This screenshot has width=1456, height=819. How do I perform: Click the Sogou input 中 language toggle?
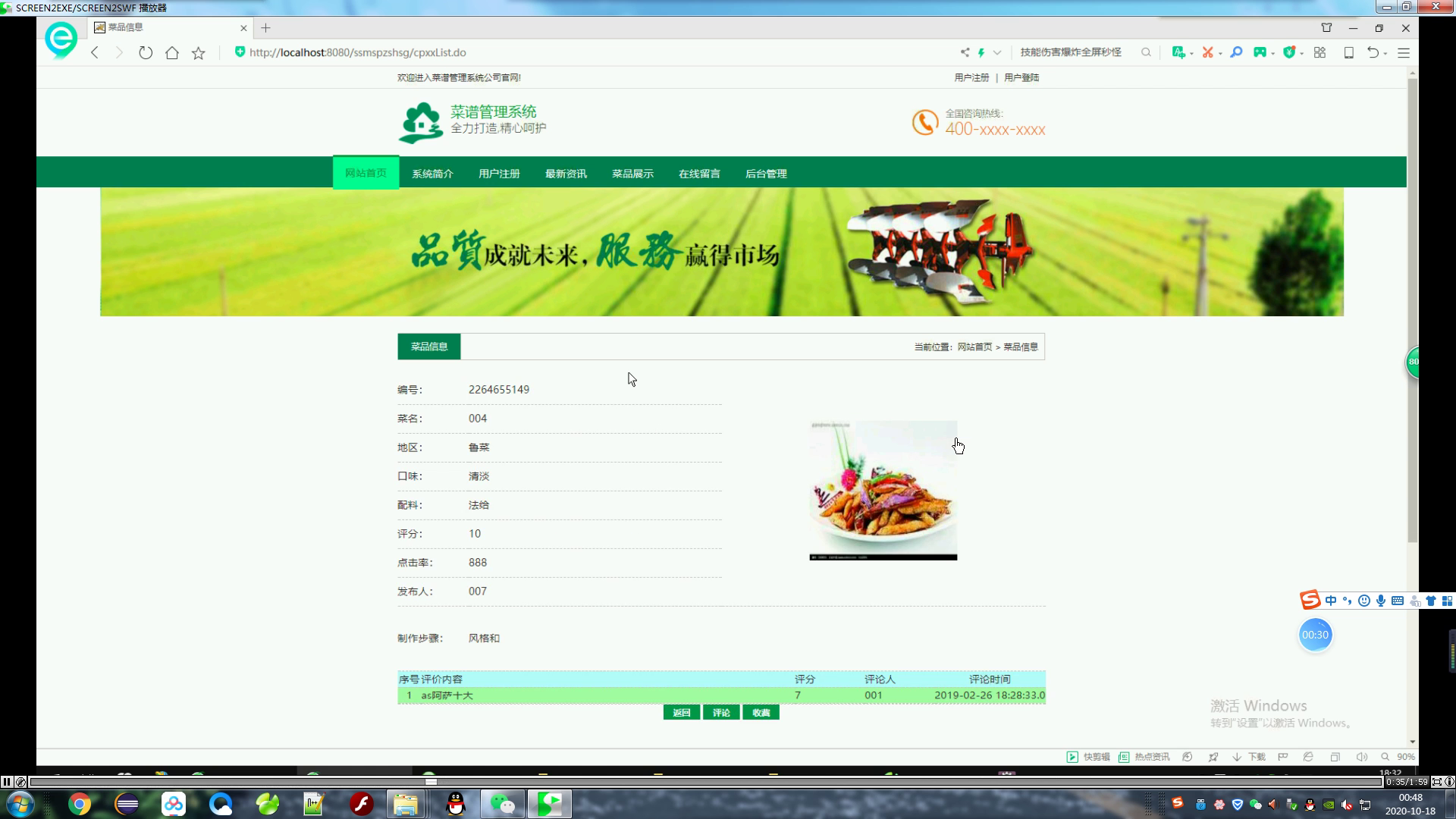coord(1331,601)
